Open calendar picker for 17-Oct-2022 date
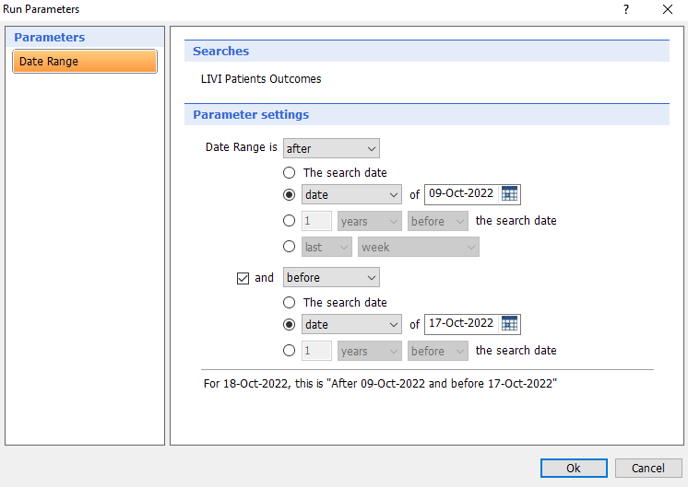The image size is (688, 487). 509,324
